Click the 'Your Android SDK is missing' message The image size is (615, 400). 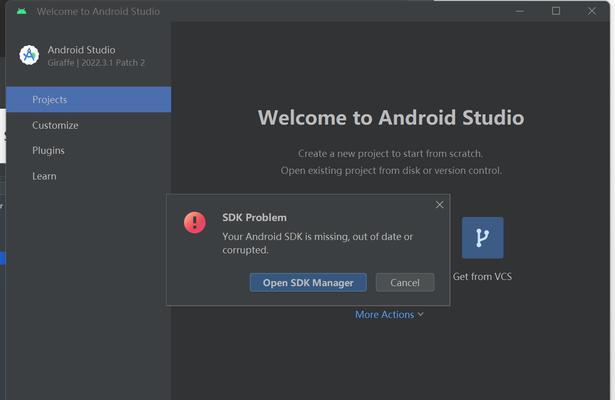pyautogui.click(x=317, y=243)
